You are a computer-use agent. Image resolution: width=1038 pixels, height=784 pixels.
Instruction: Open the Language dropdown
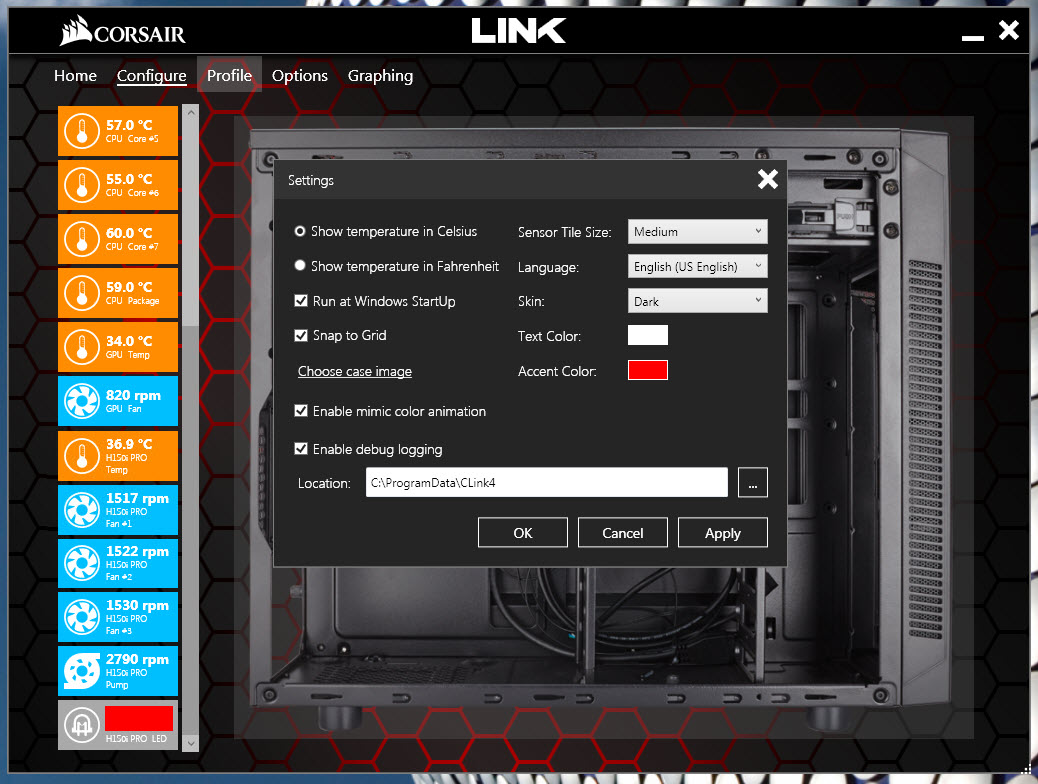coord(698,266)
